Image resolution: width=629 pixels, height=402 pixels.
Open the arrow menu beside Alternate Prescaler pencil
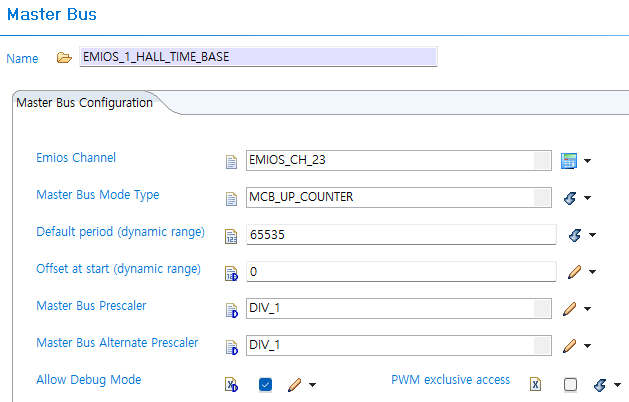click(x=587, y=345)
